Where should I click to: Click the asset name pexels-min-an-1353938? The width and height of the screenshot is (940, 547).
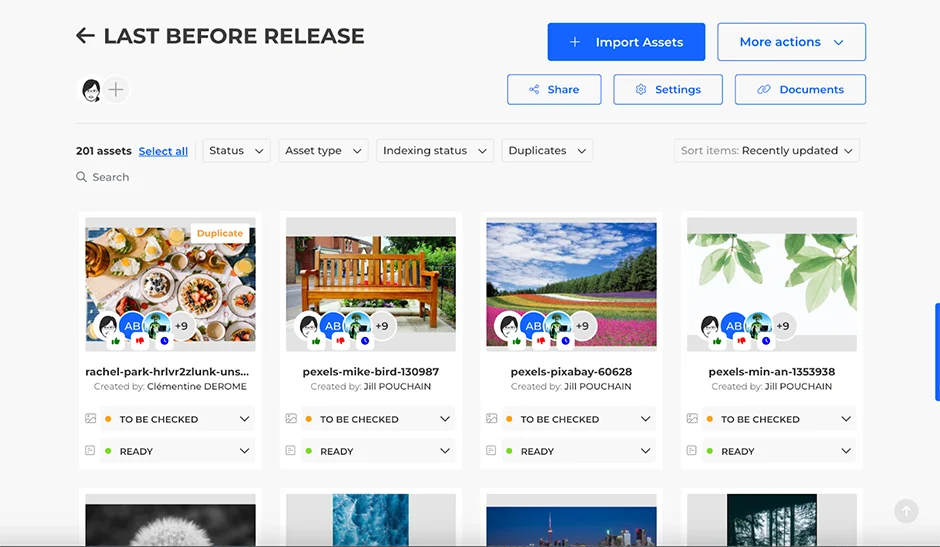click(772, 372)
